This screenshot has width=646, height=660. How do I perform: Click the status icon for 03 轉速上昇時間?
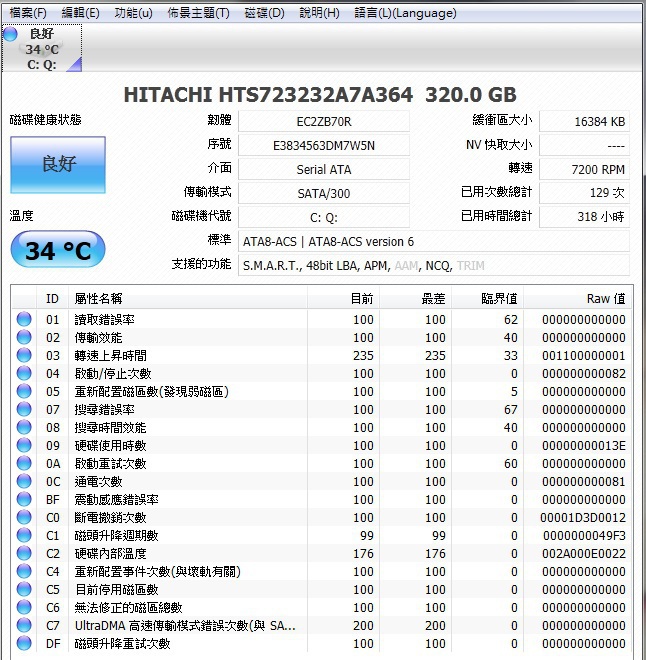point(24,355)
